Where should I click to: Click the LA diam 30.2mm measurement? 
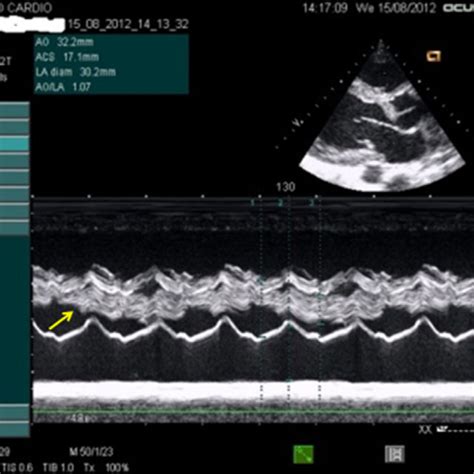pos(76,72)
